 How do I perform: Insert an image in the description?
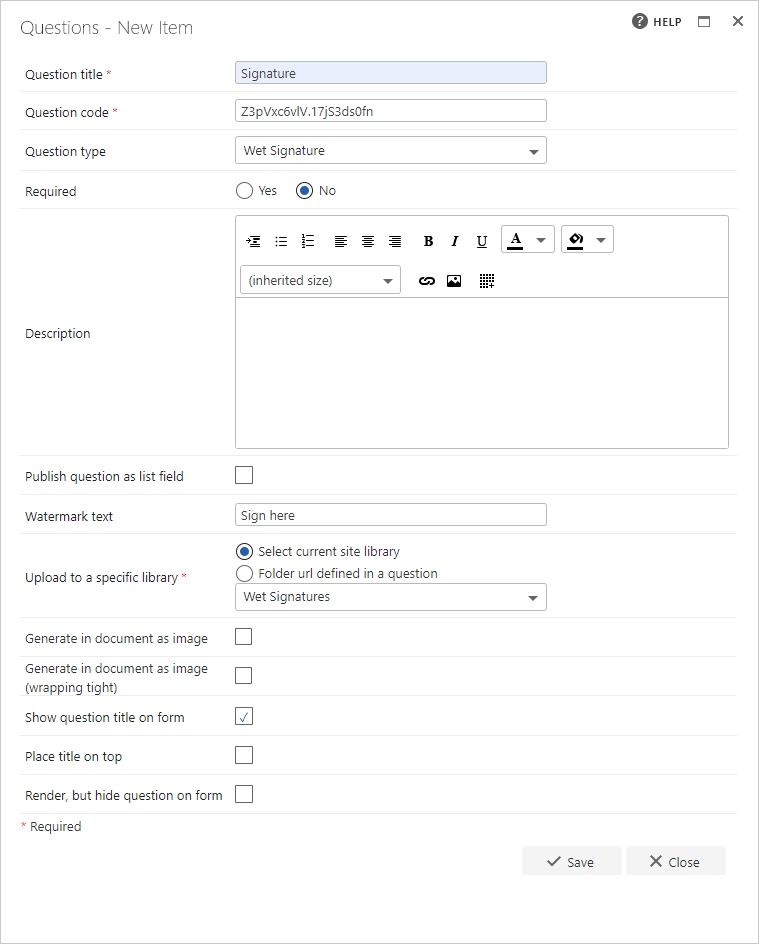[x=454, y=281]
